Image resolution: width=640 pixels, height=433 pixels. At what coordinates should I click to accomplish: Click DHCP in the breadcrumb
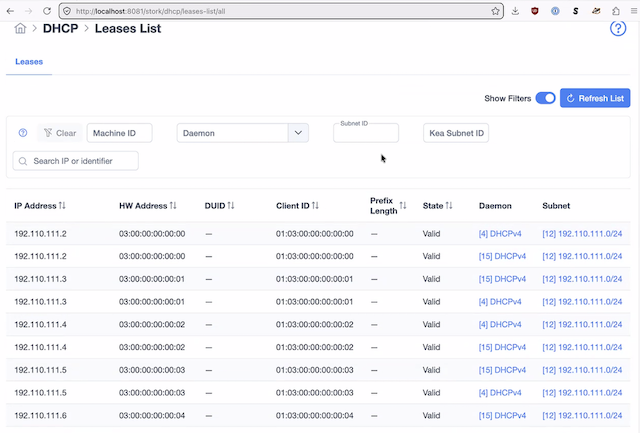point(60,29)
